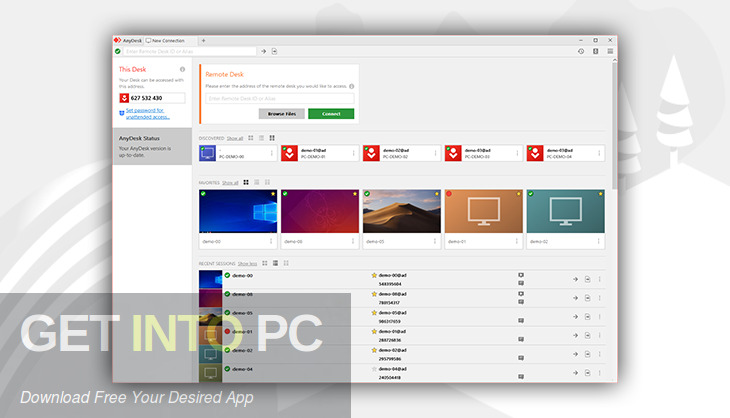
Task: Open the three-dot menu of PC-DEMO-02
Action: pos(435,153)
